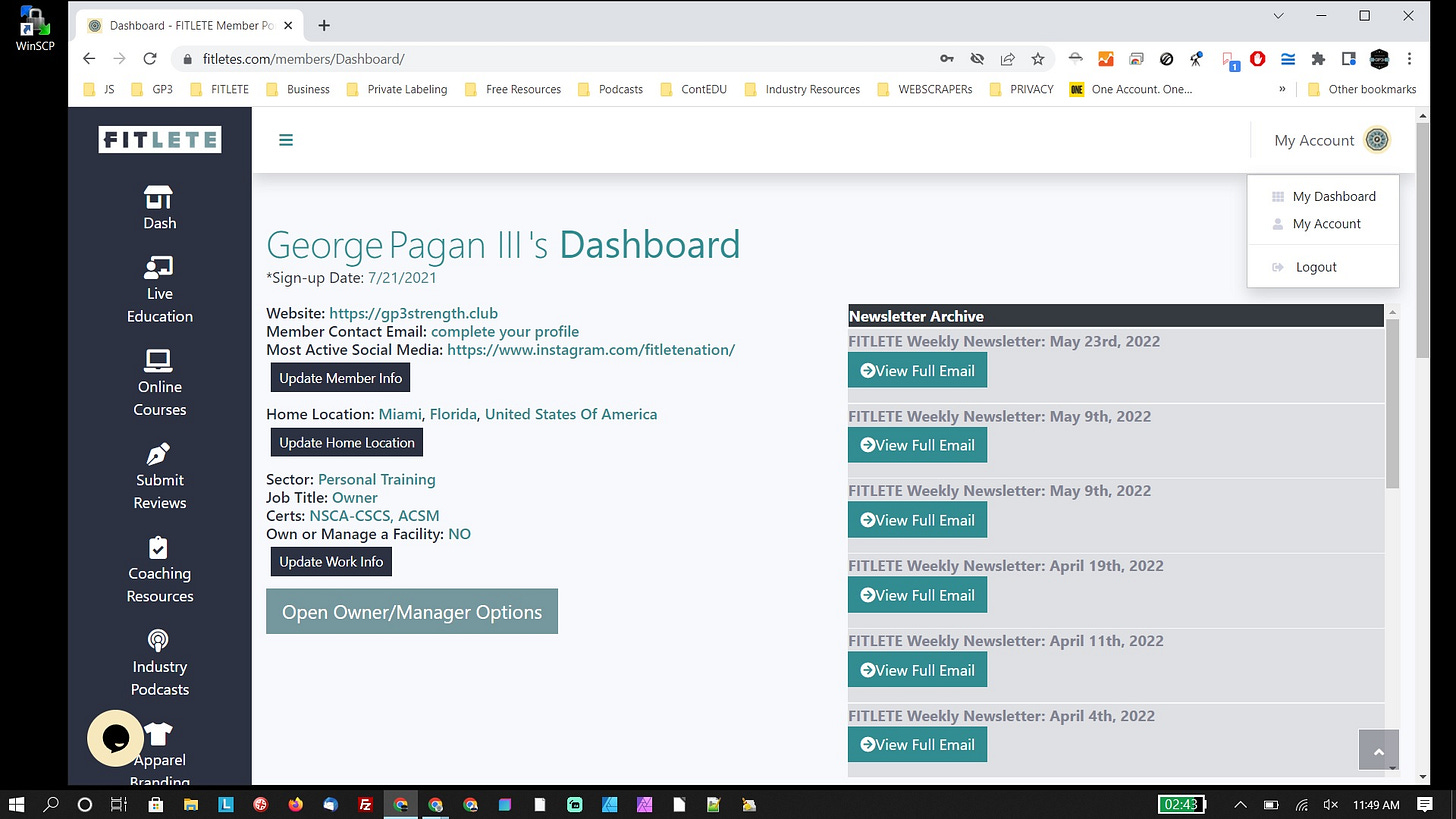Click the FITLETE logo
Screen dimensions: 1456x819
(x=160, y=140)
